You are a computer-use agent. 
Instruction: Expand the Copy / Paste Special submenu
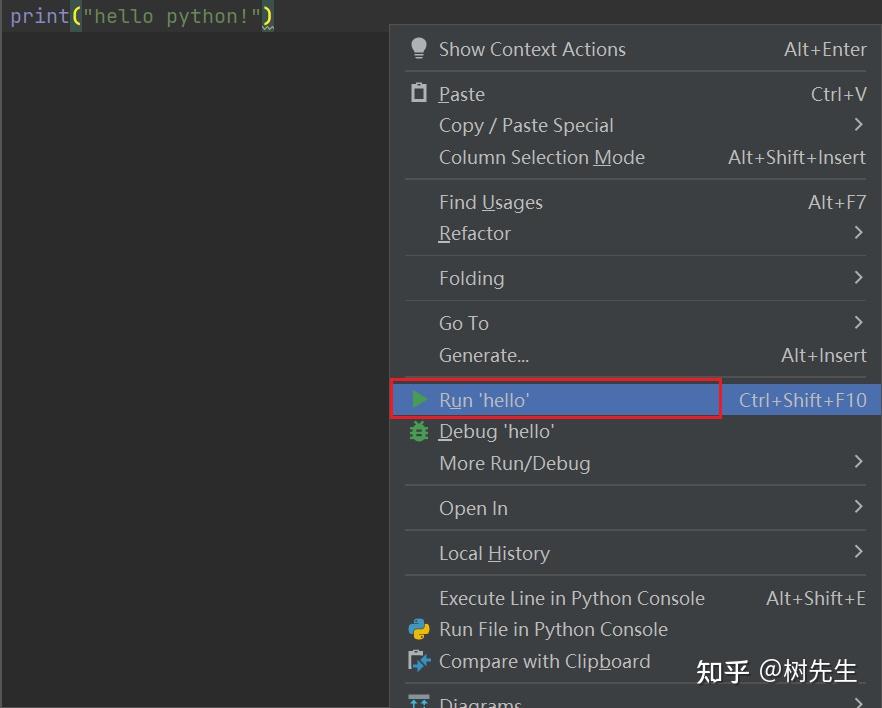pyautogui.click(x=526, y=125)
